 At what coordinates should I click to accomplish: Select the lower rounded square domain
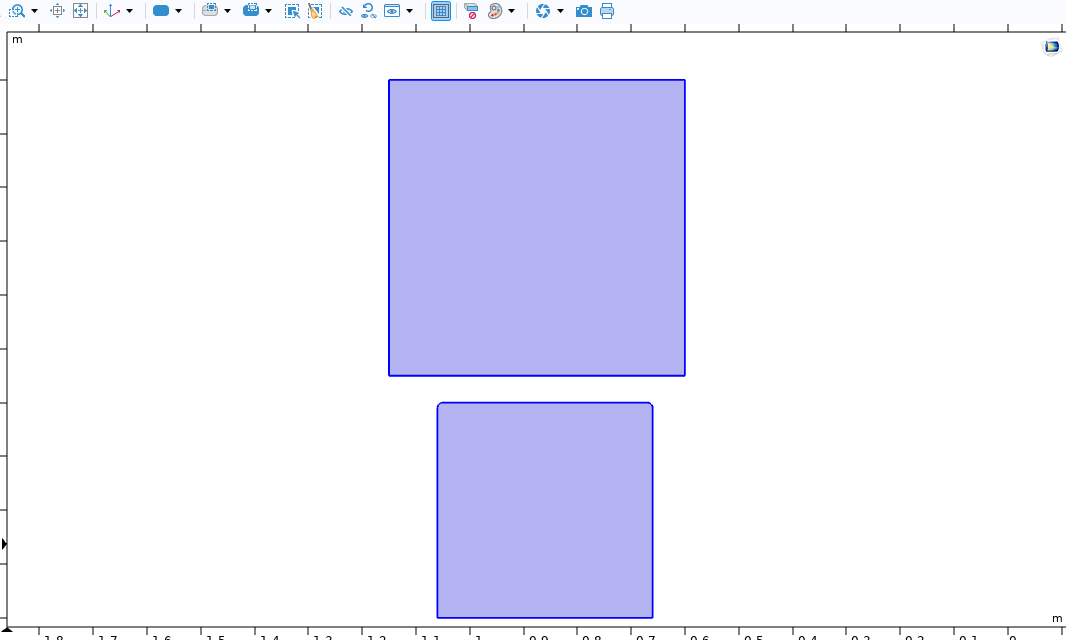tap(545, 510)
